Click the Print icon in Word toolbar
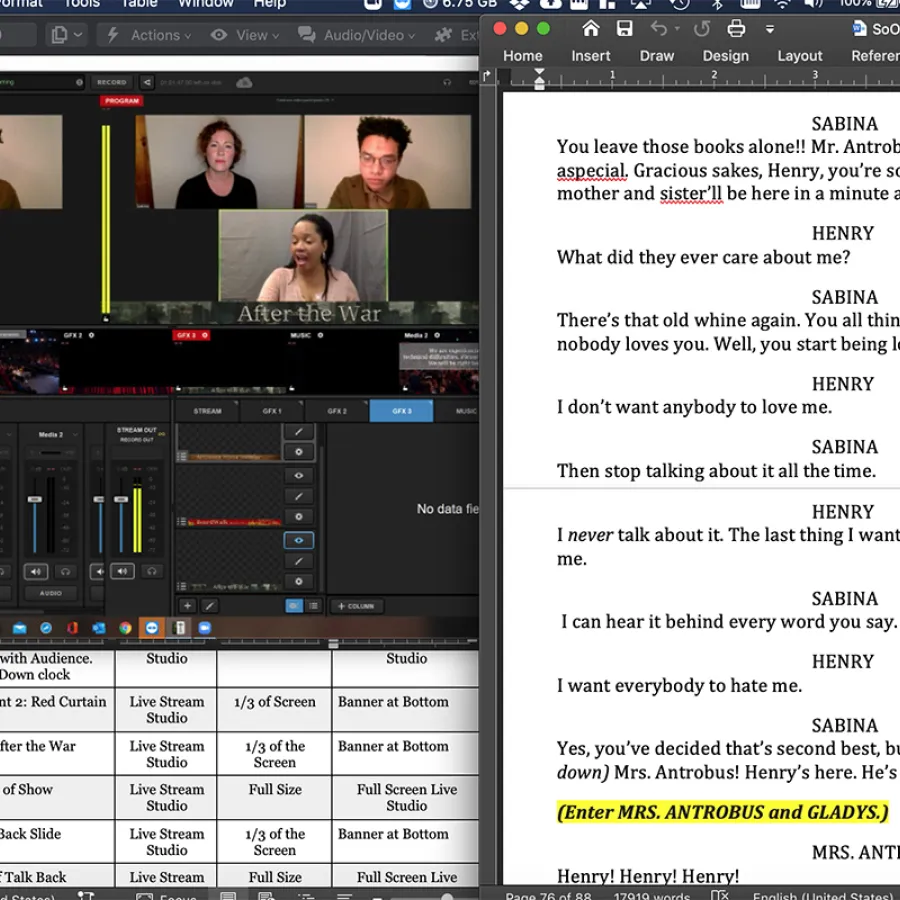This screenshot has height=900, width=900. (x=736, y=28)
